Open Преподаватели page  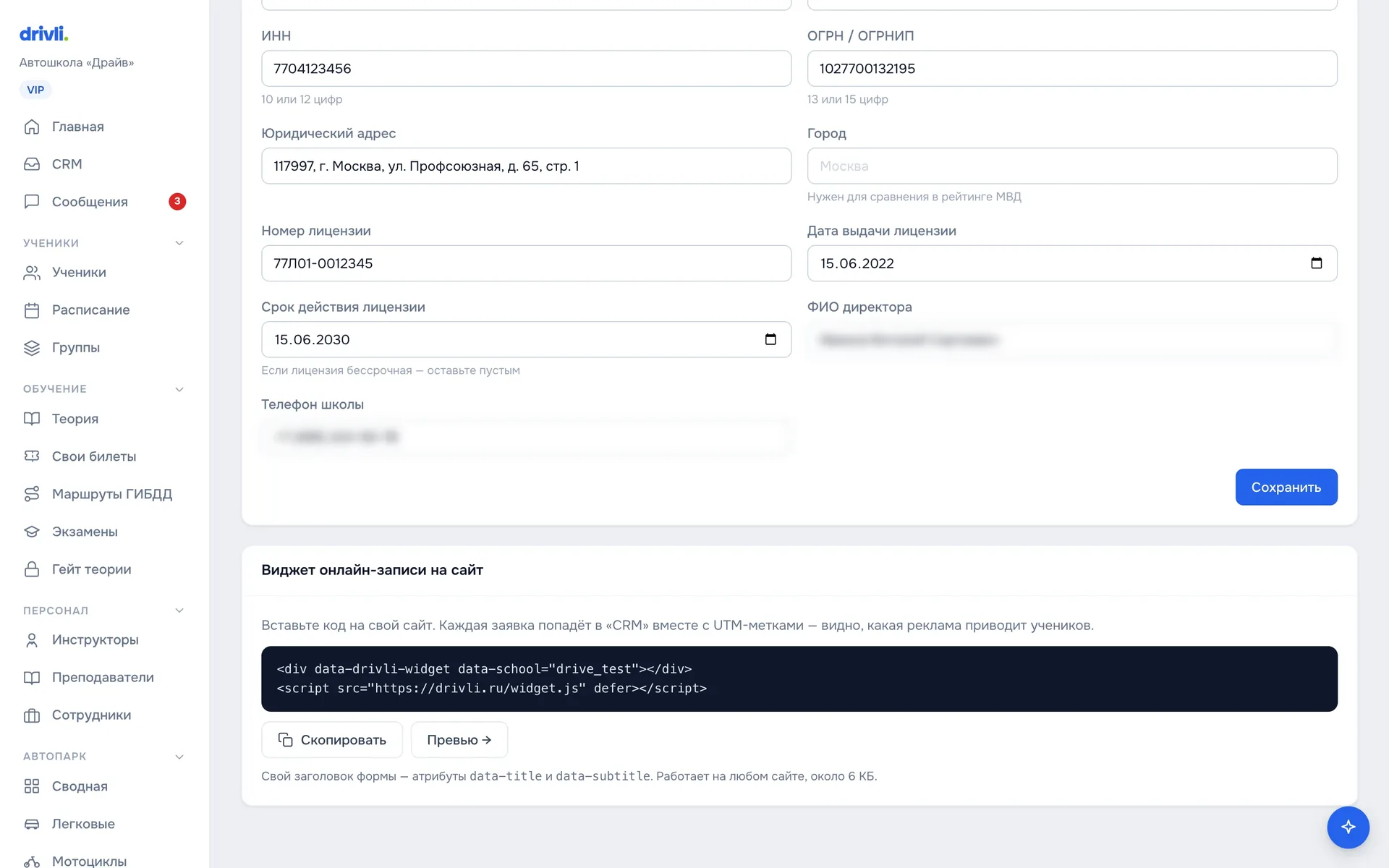(x=104, y=678)
